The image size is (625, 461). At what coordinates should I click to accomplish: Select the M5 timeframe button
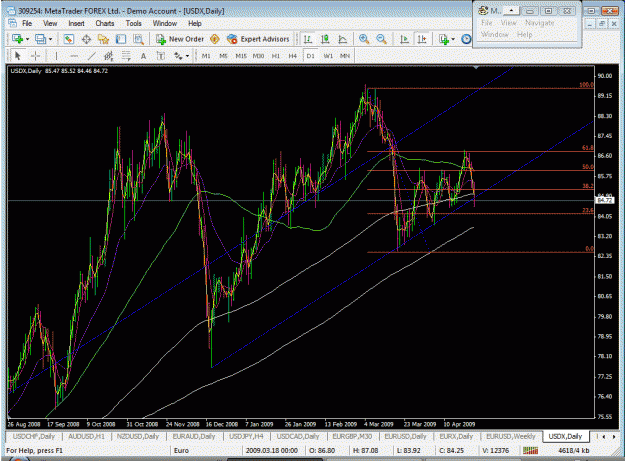[223, 56]
